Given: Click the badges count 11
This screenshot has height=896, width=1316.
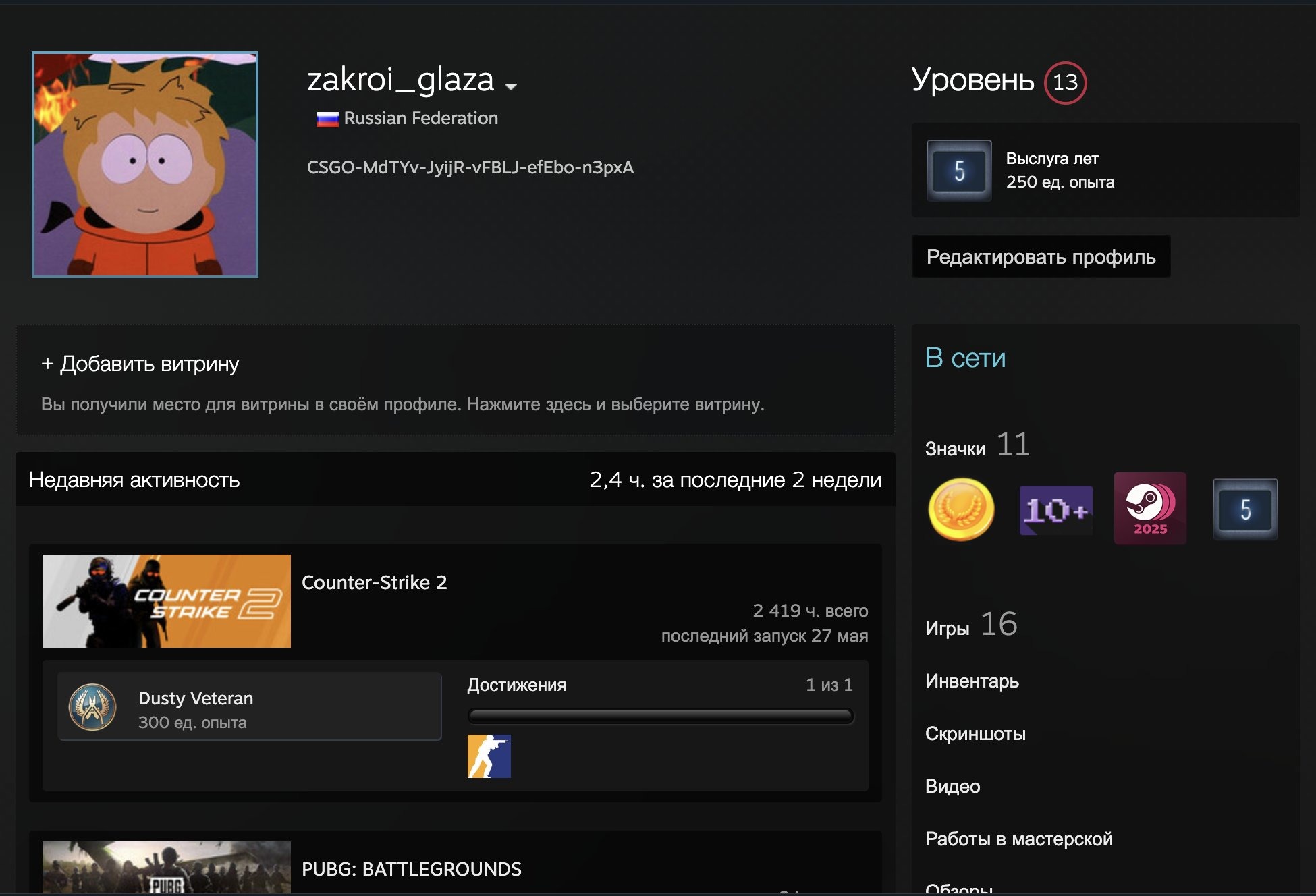Looking at the screenshot, I should click(1013, 445).
